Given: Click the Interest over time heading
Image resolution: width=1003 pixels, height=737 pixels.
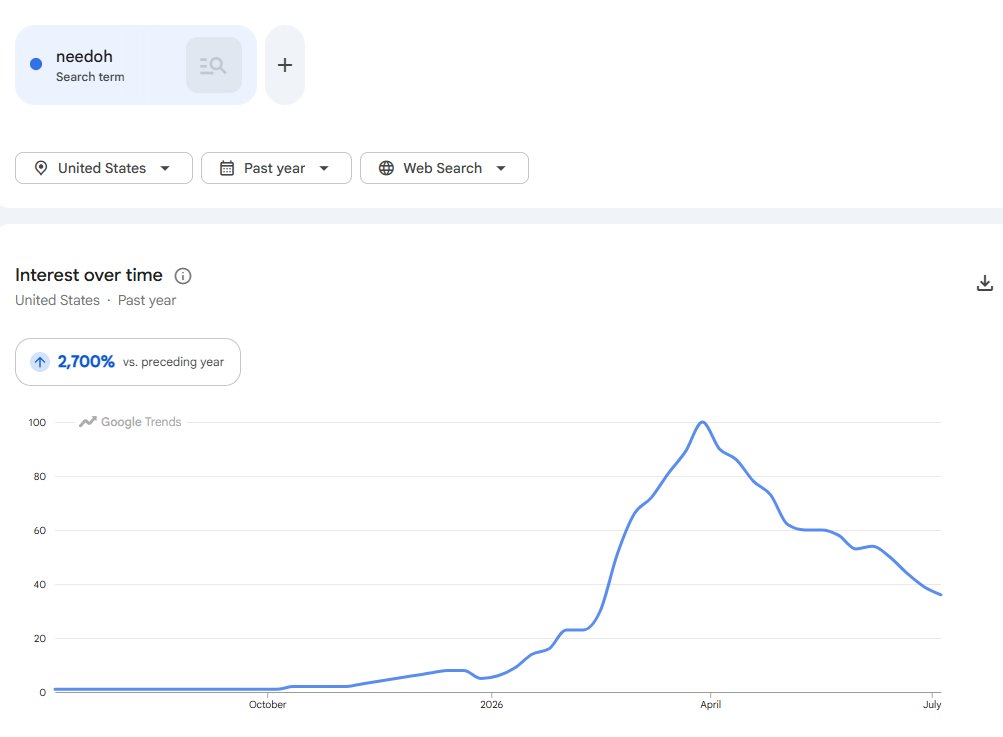Looking at the screenshot, I should pyautogui.click(x=89, y=275).
